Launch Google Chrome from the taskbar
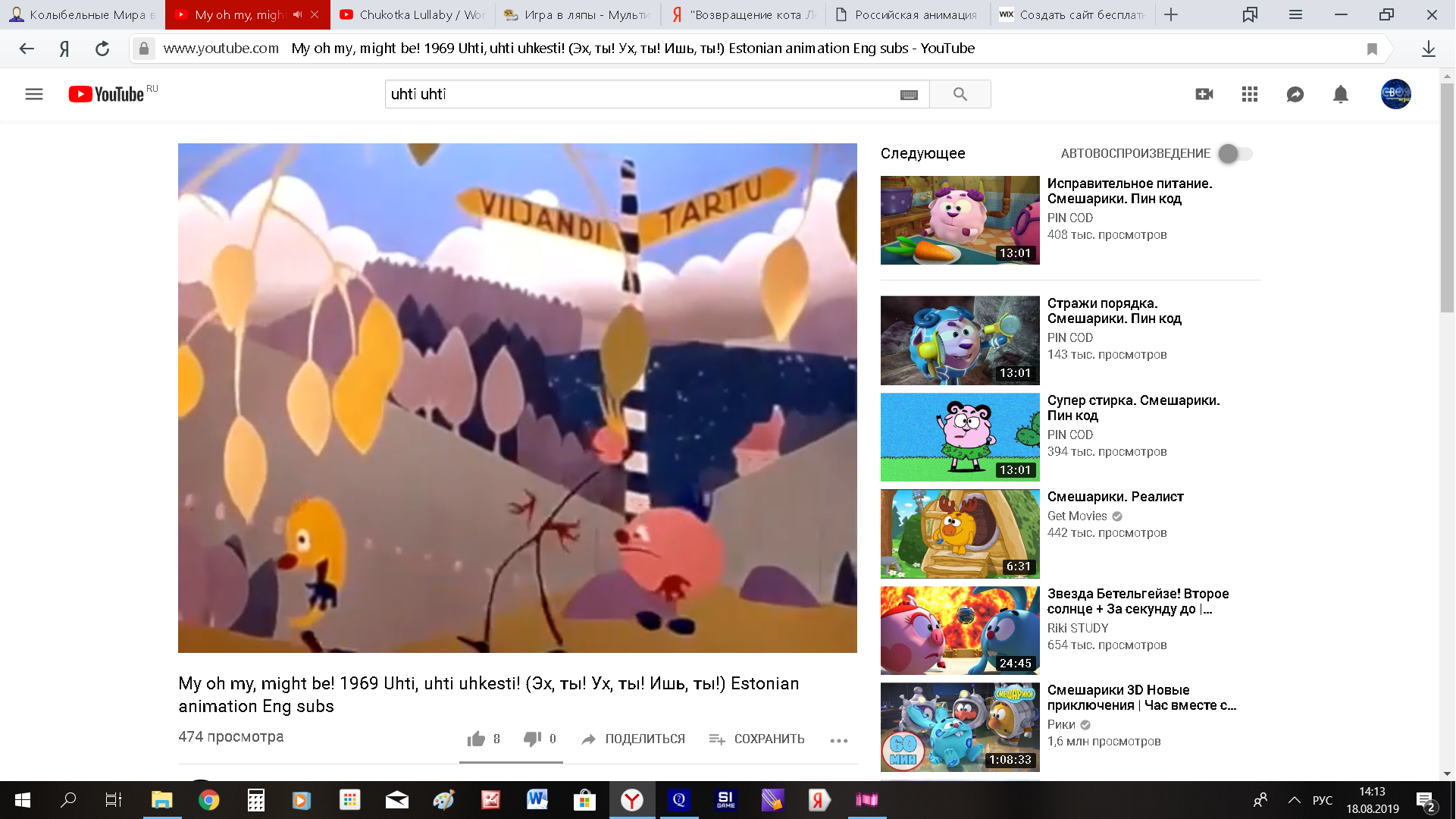Viewport: 1456px width, 819px height. tap(208, 800)
